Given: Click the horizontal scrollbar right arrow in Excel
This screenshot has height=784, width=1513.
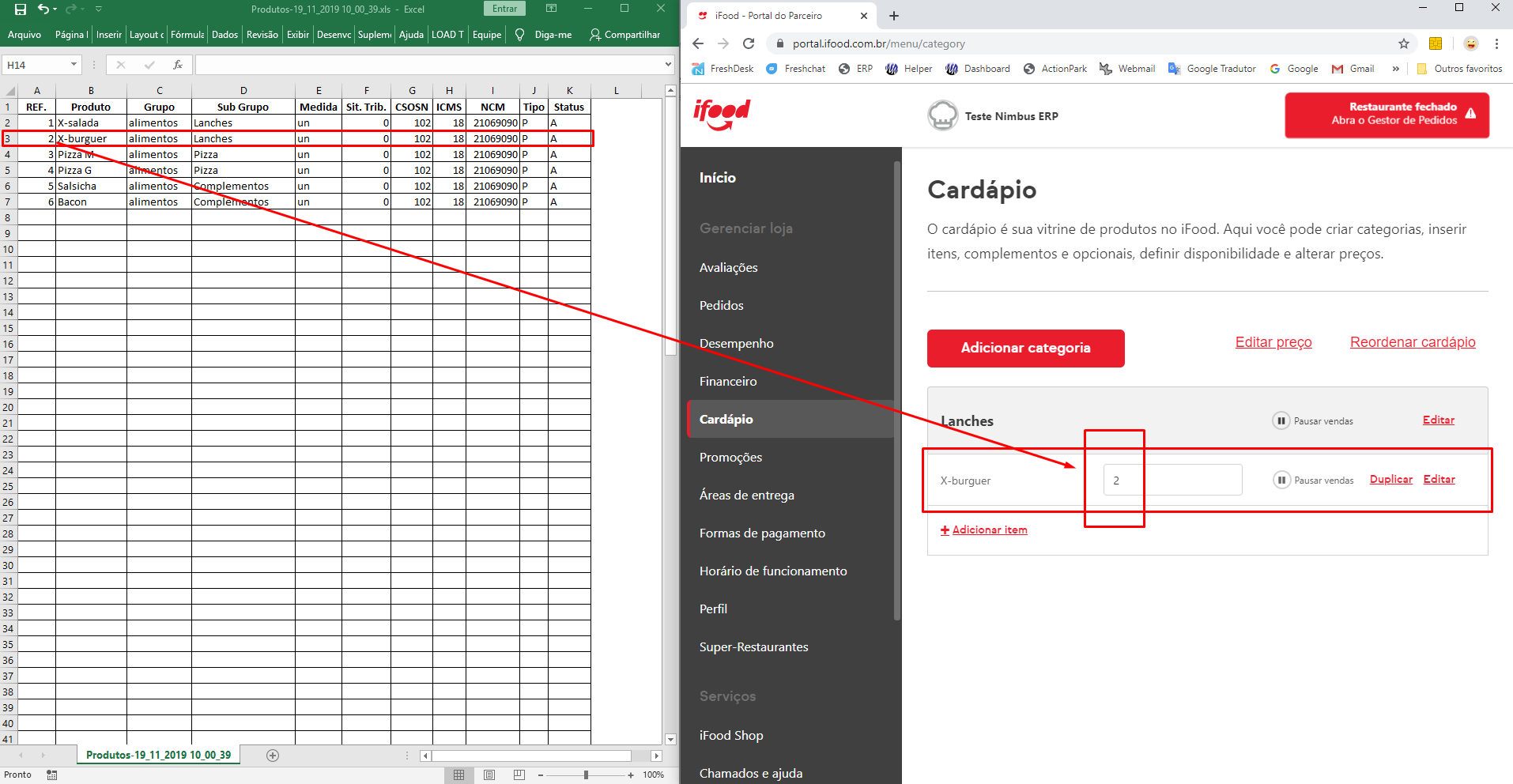Looking at the screenshot, I should [656, 756].
